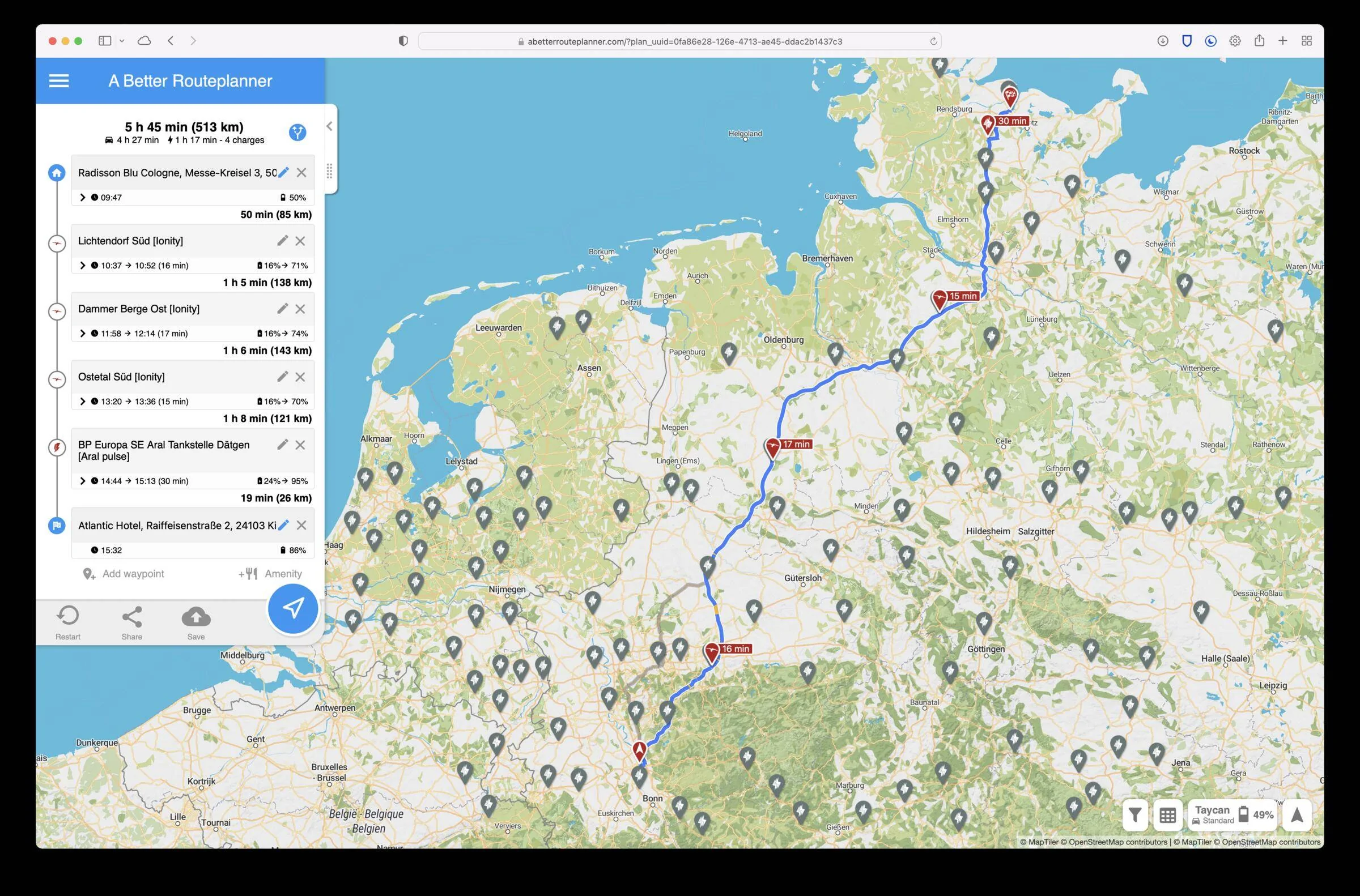Add an Amenity stop
1360x896 pixels.
click(x=270, y=574)
